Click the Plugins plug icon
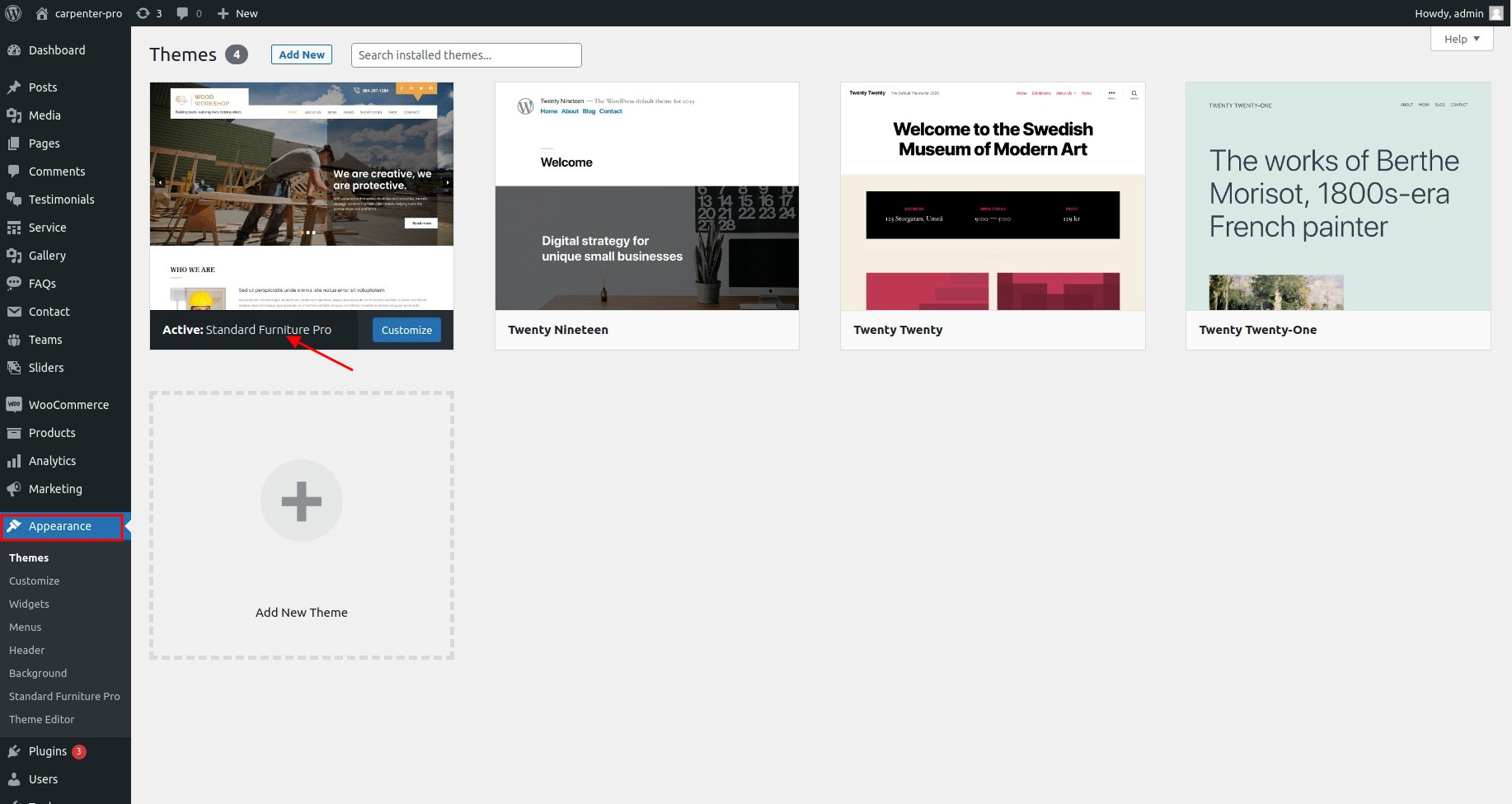 [x=14, y=751]
